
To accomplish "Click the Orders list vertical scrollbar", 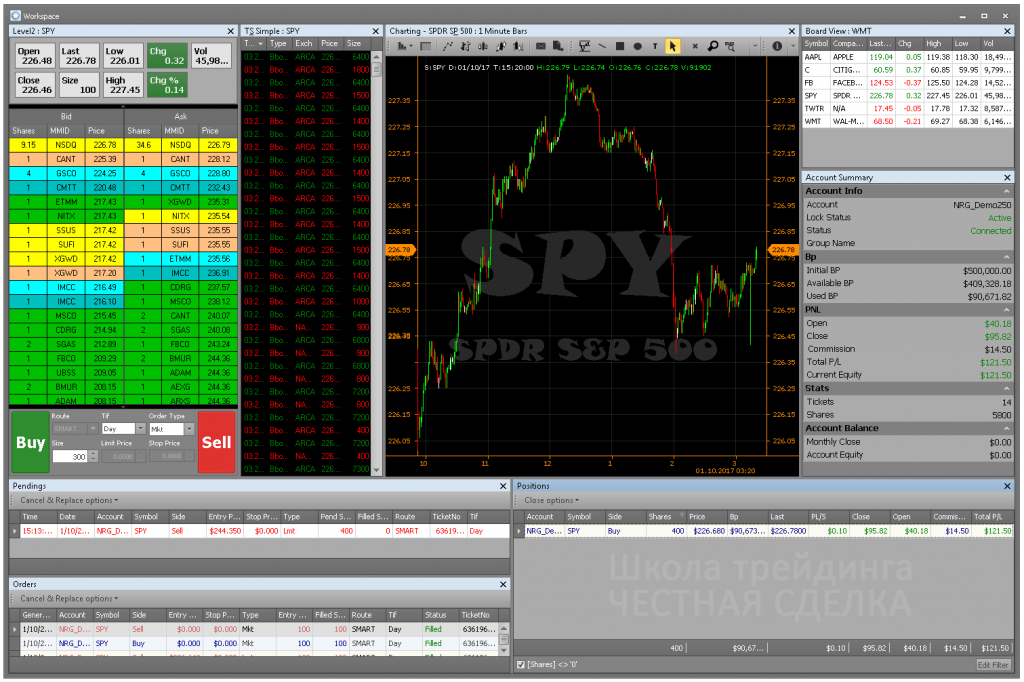I will (504, 639).
